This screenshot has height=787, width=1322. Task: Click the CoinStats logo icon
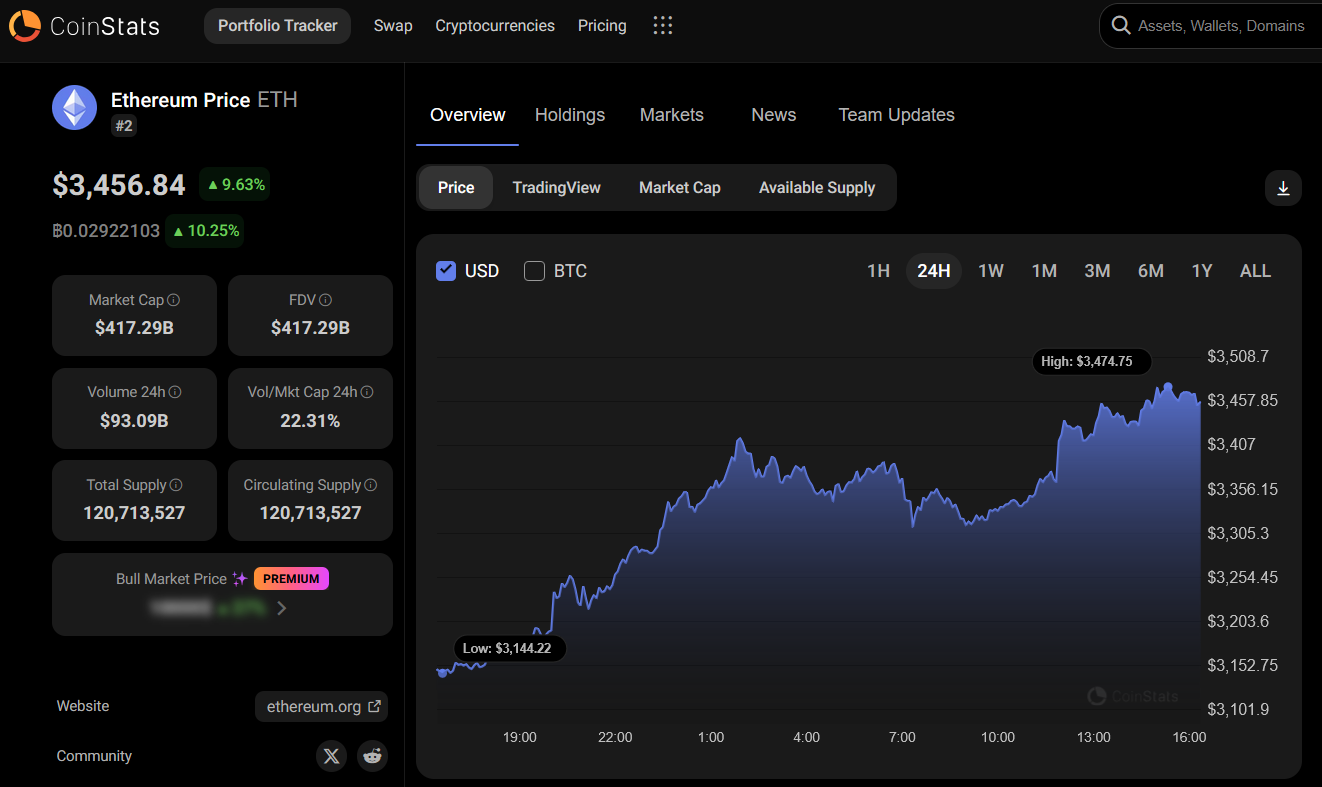click(x=25, y=26)
